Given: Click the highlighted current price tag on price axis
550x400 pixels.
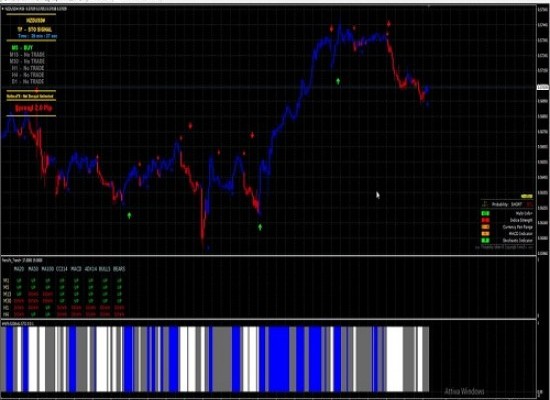Looking at the screenshot, I should click(x=543, y=87).
